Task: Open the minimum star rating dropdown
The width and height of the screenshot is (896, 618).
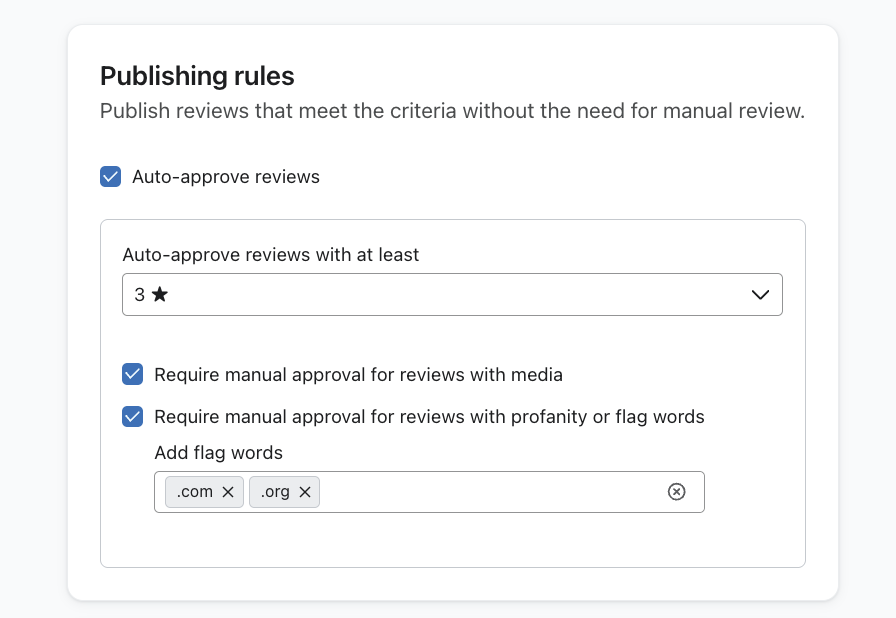Action: tap(452, 295)
